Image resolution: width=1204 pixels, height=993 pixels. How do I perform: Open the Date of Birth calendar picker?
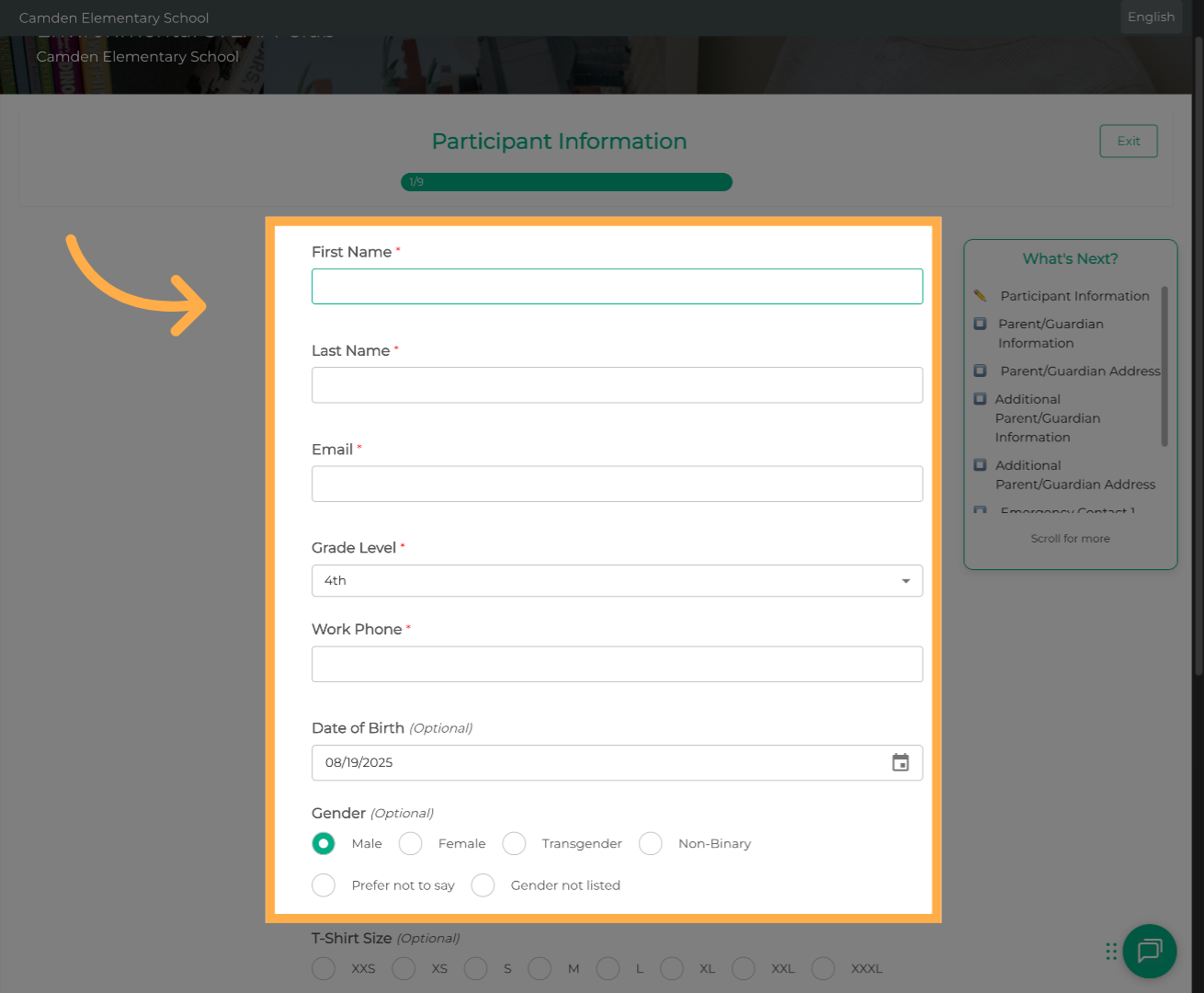click(x=900, y=762)
